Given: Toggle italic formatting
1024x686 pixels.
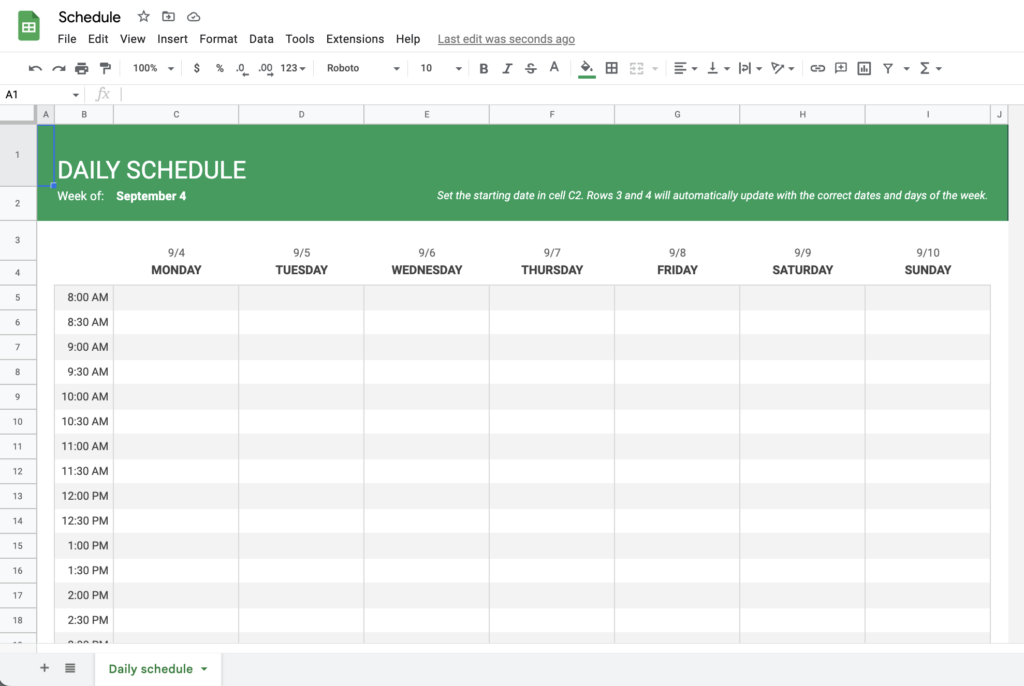Looking at the screenshot, I should [x=507, y=68].
